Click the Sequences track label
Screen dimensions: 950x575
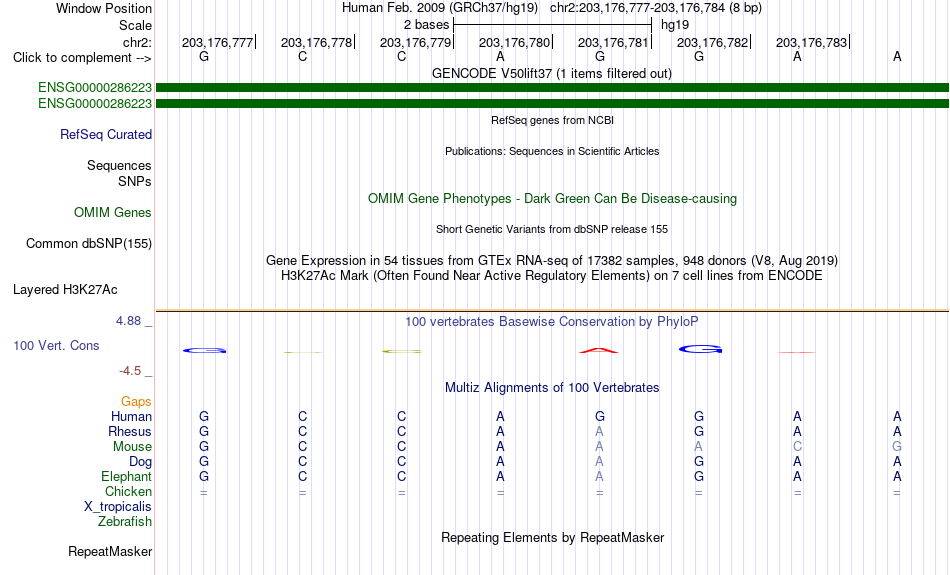click(119, 165)
